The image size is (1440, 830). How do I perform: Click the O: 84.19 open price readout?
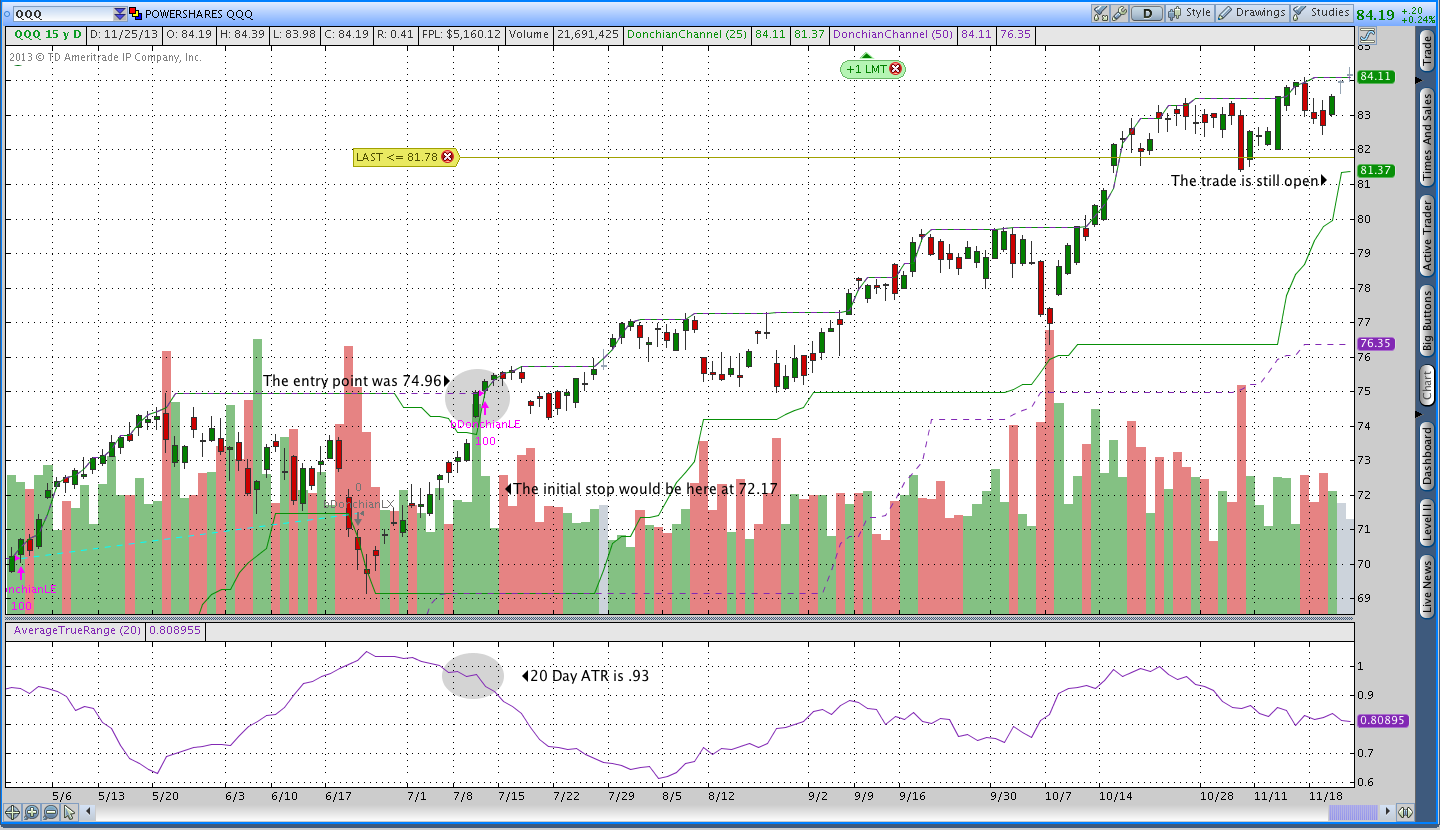coord(189,34)
